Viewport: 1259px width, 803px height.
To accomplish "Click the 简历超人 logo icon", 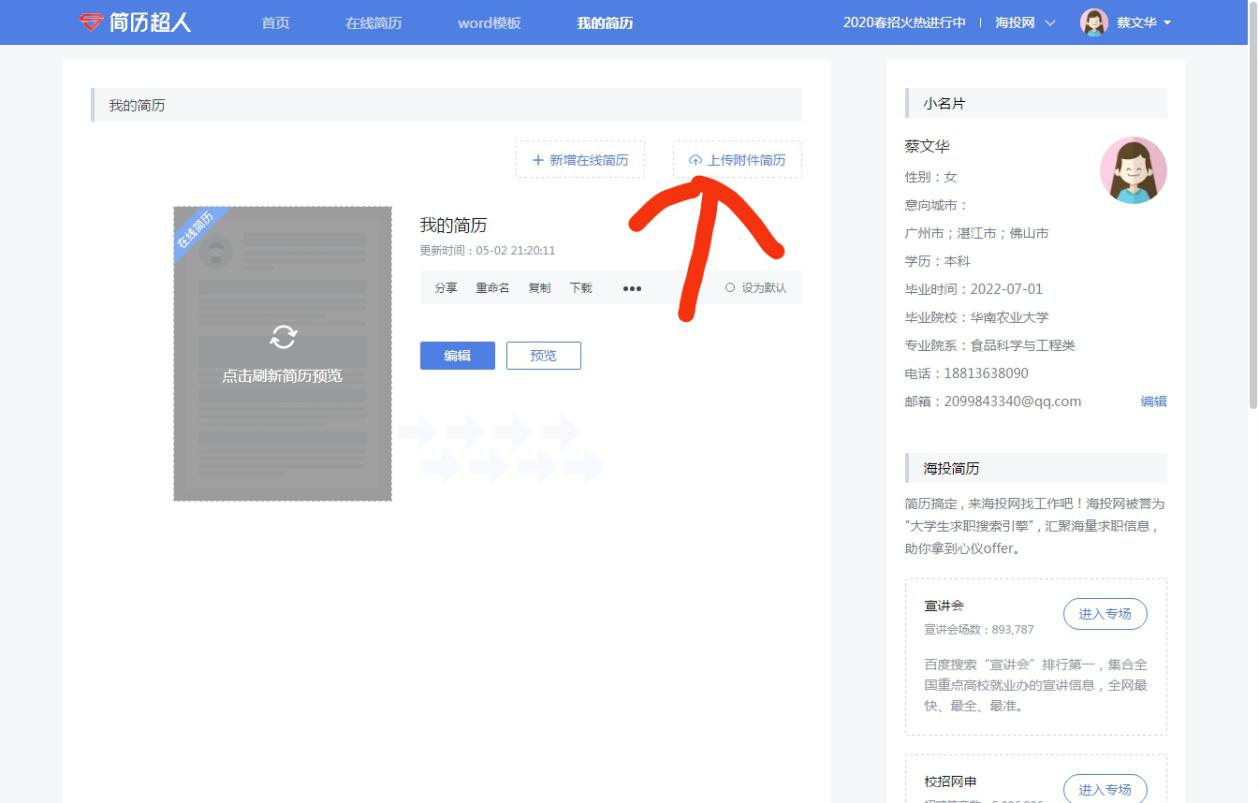I will click(x=91, y=22).
